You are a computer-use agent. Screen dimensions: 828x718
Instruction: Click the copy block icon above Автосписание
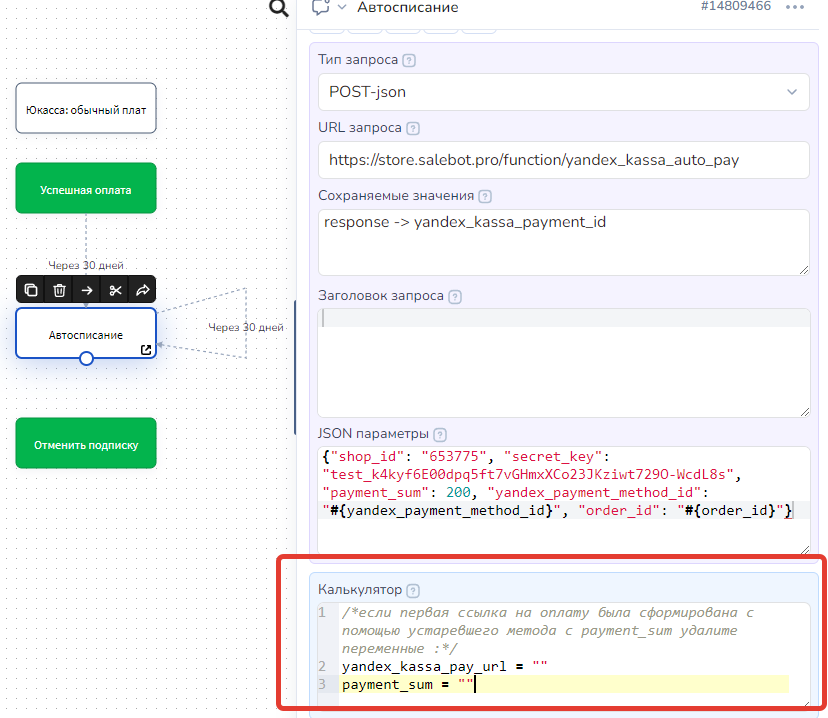pos(31,290)
